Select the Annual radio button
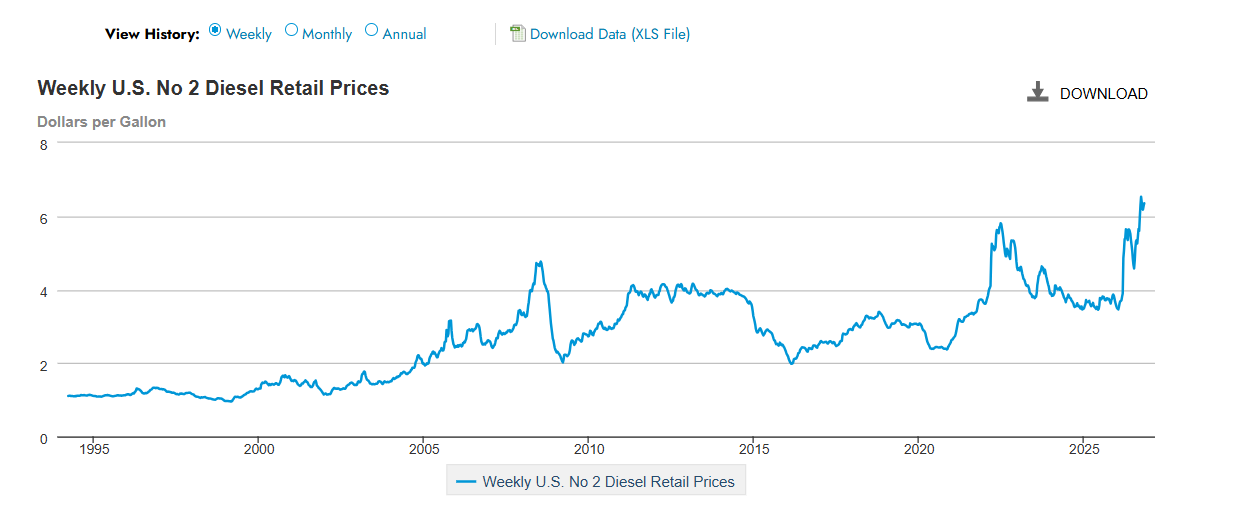 tap(372, 30)
